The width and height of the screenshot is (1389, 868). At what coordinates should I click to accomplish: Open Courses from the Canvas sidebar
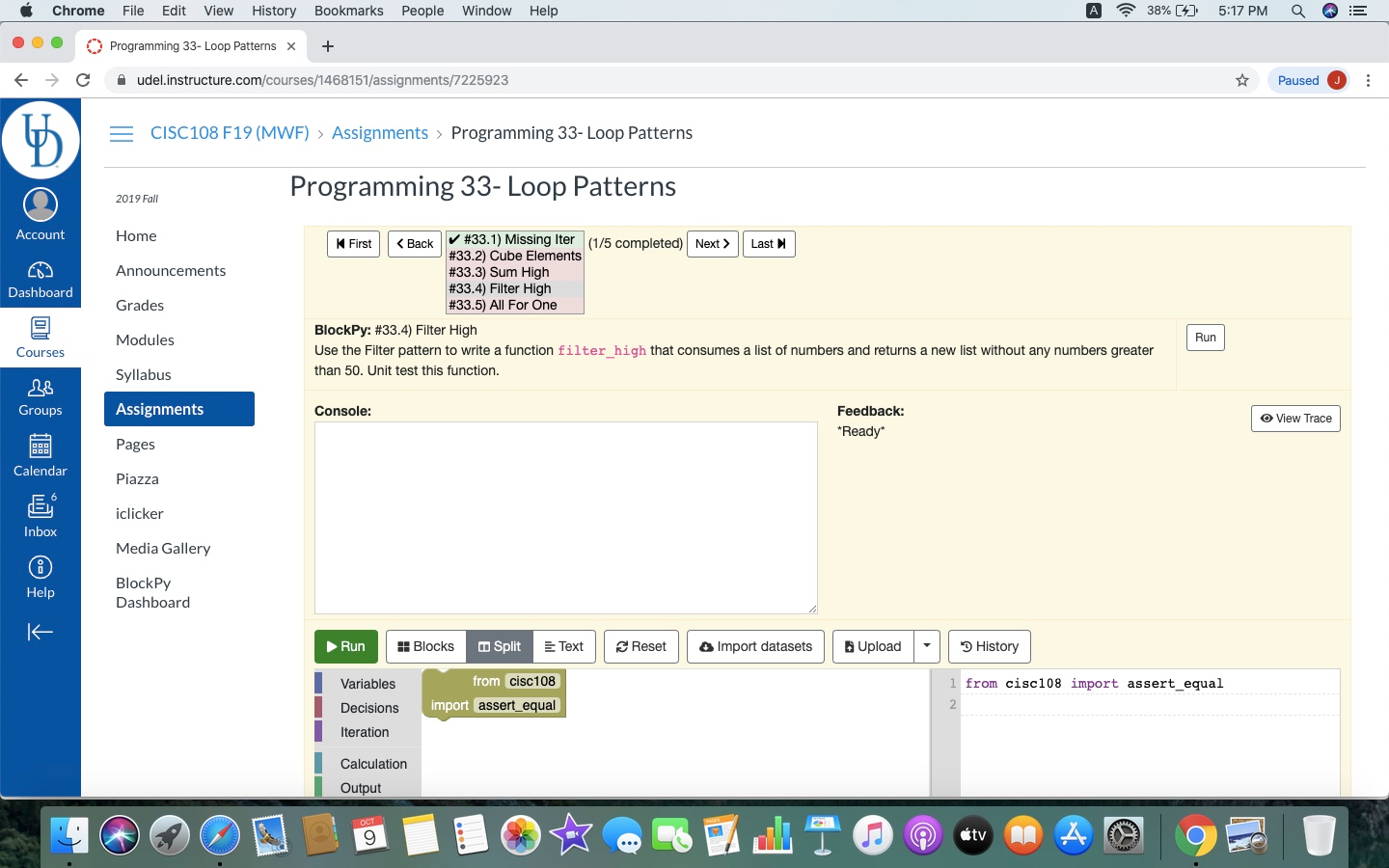(x=40, y=337)
